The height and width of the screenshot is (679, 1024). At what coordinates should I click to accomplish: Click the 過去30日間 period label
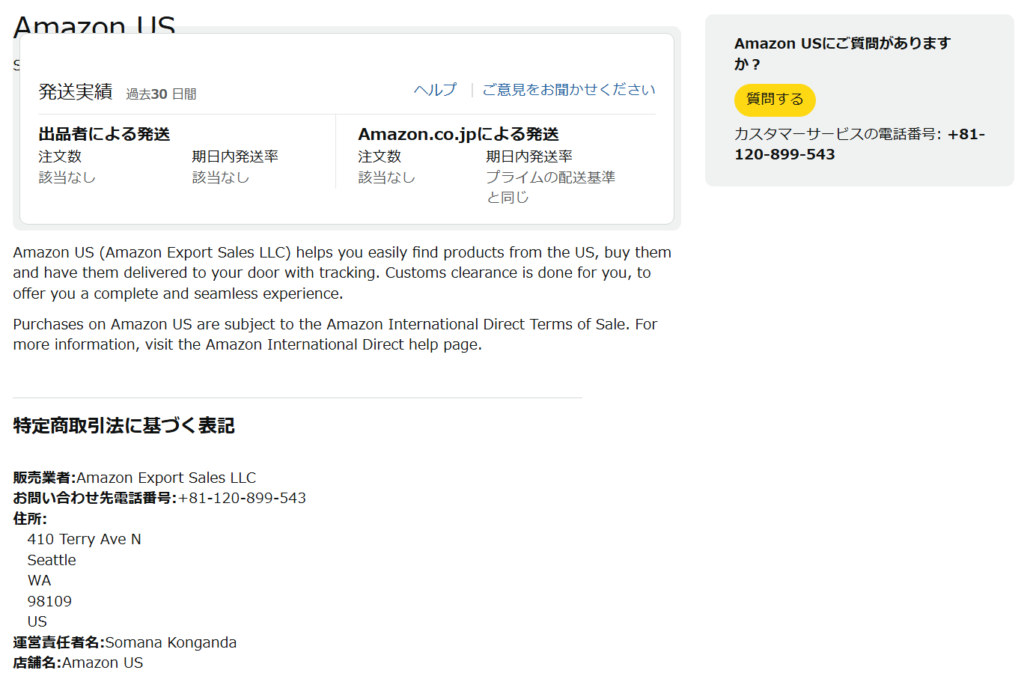[x=161, y=94]
